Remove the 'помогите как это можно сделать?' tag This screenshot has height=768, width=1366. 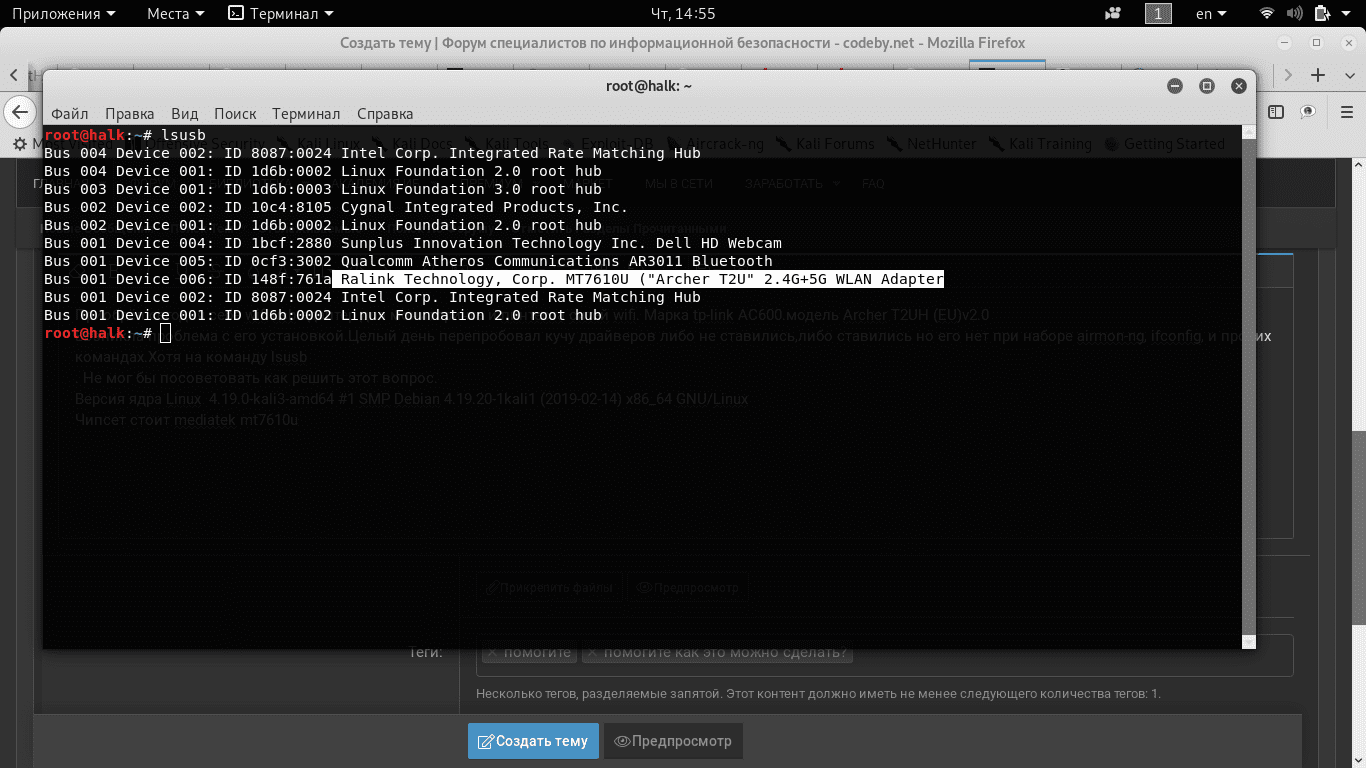coord(591,653)
